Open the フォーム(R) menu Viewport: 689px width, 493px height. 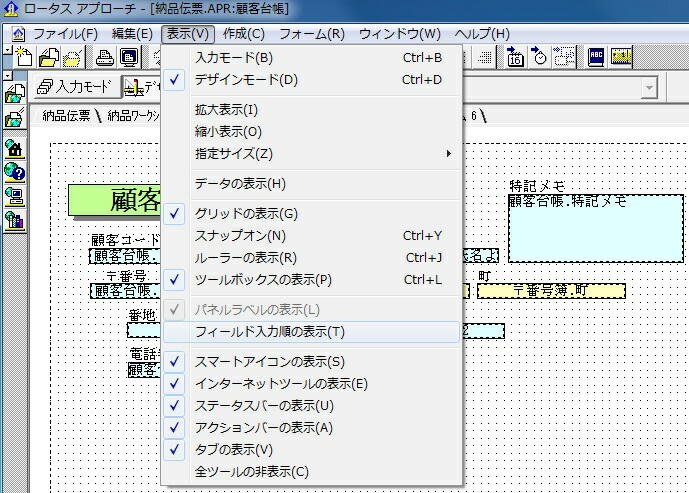(312, 34)
